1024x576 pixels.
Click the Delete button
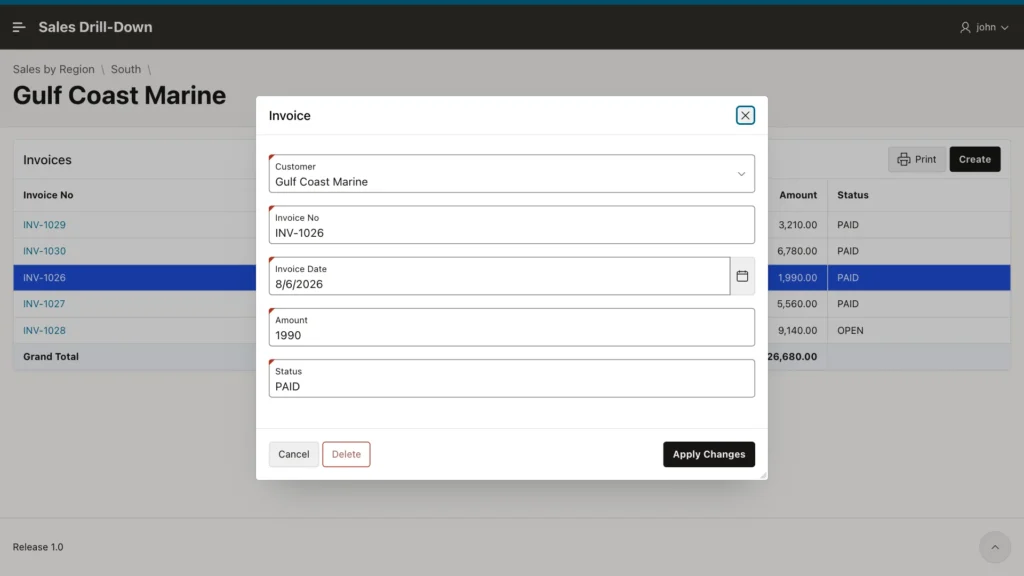(346, 455)
